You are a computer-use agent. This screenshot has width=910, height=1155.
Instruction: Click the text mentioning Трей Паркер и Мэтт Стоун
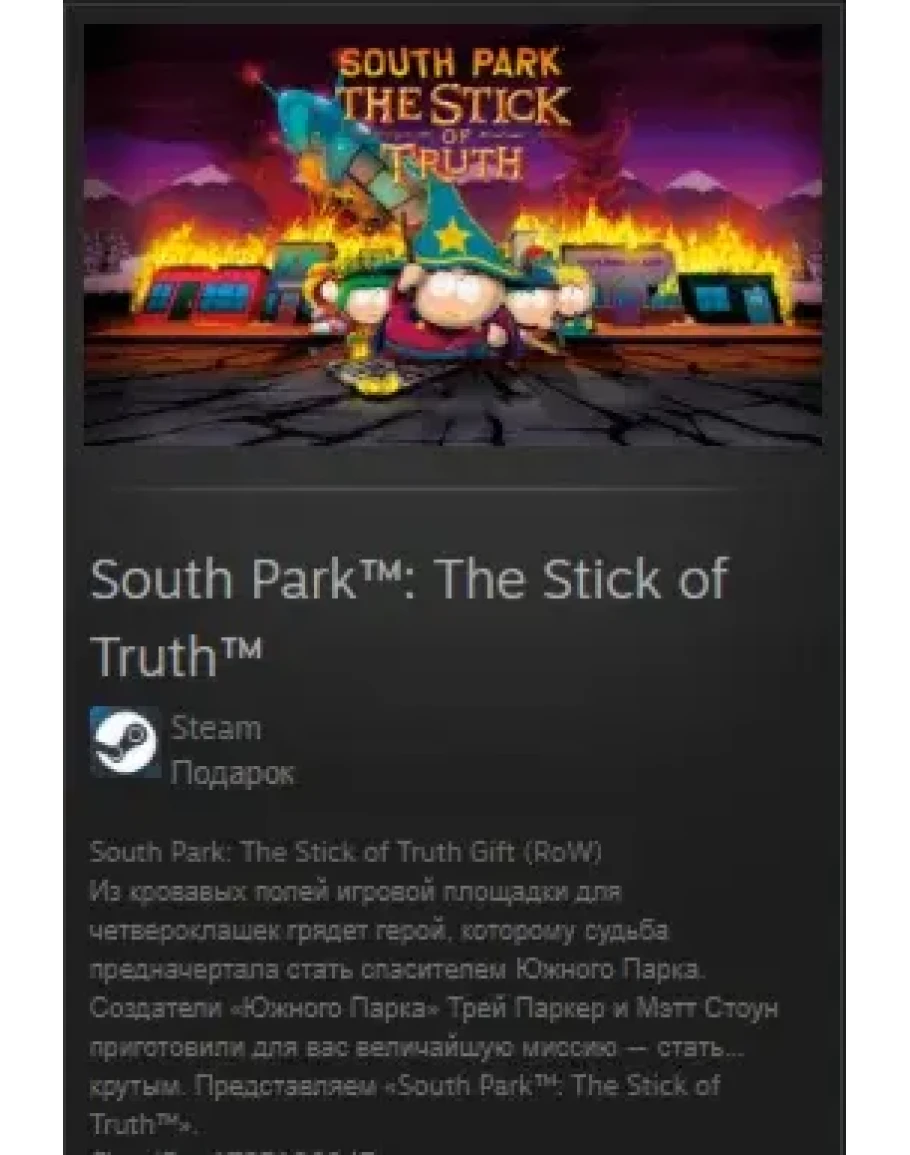pyautogui.click(x=434, y=1007)
